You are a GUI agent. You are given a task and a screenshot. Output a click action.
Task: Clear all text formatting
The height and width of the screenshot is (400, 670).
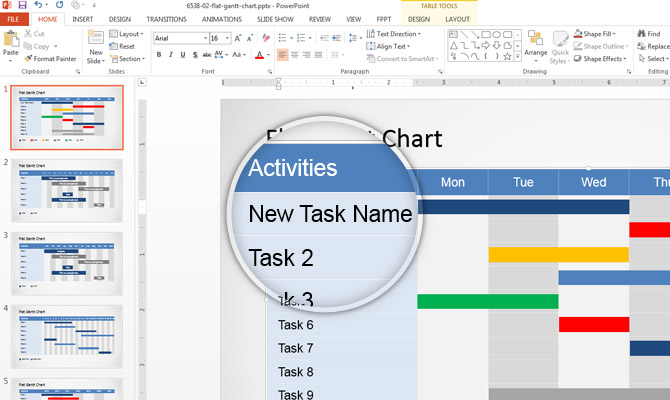266,38
